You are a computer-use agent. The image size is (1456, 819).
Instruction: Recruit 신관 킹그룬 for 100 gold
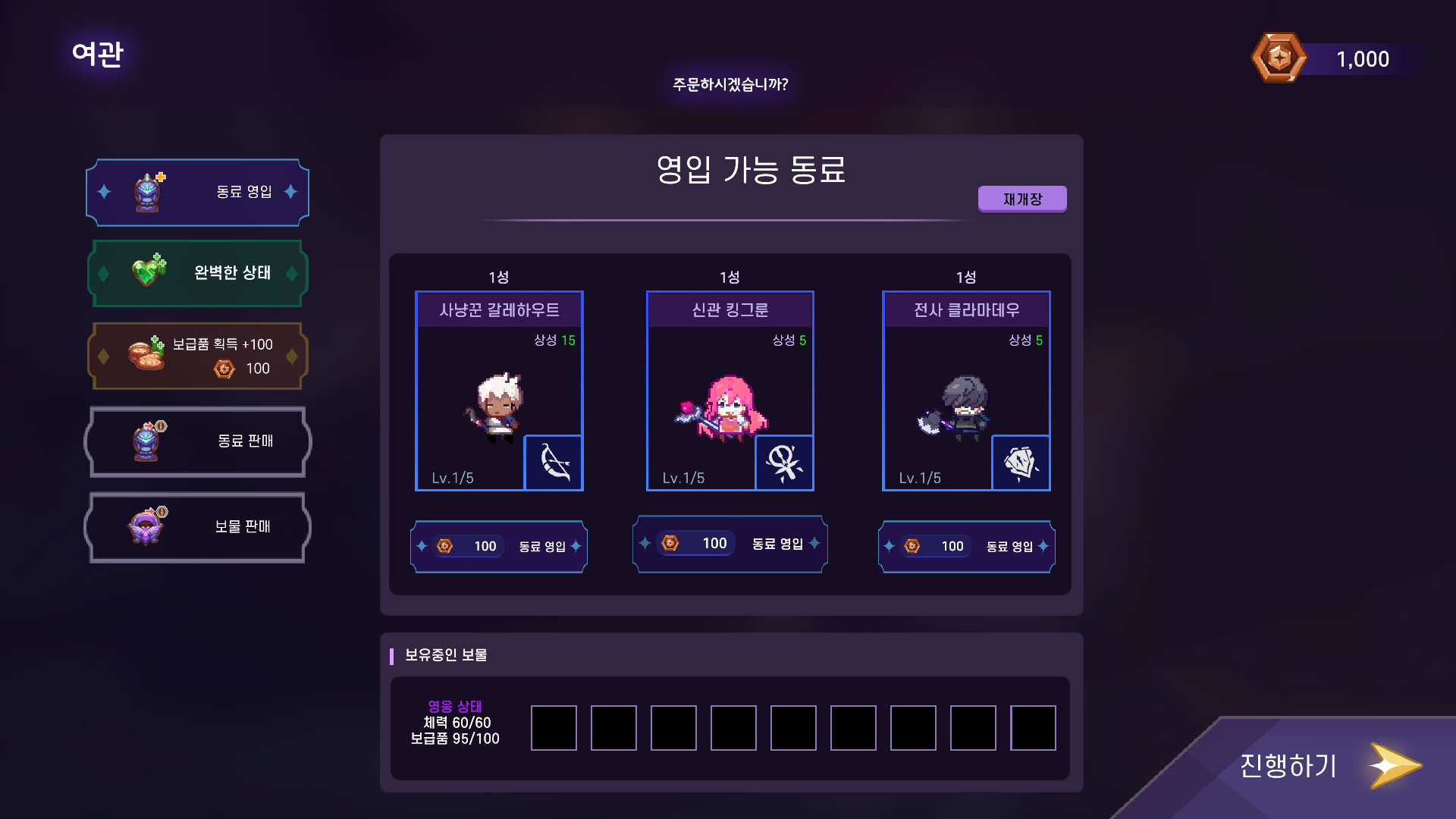[x=730, y=544]
